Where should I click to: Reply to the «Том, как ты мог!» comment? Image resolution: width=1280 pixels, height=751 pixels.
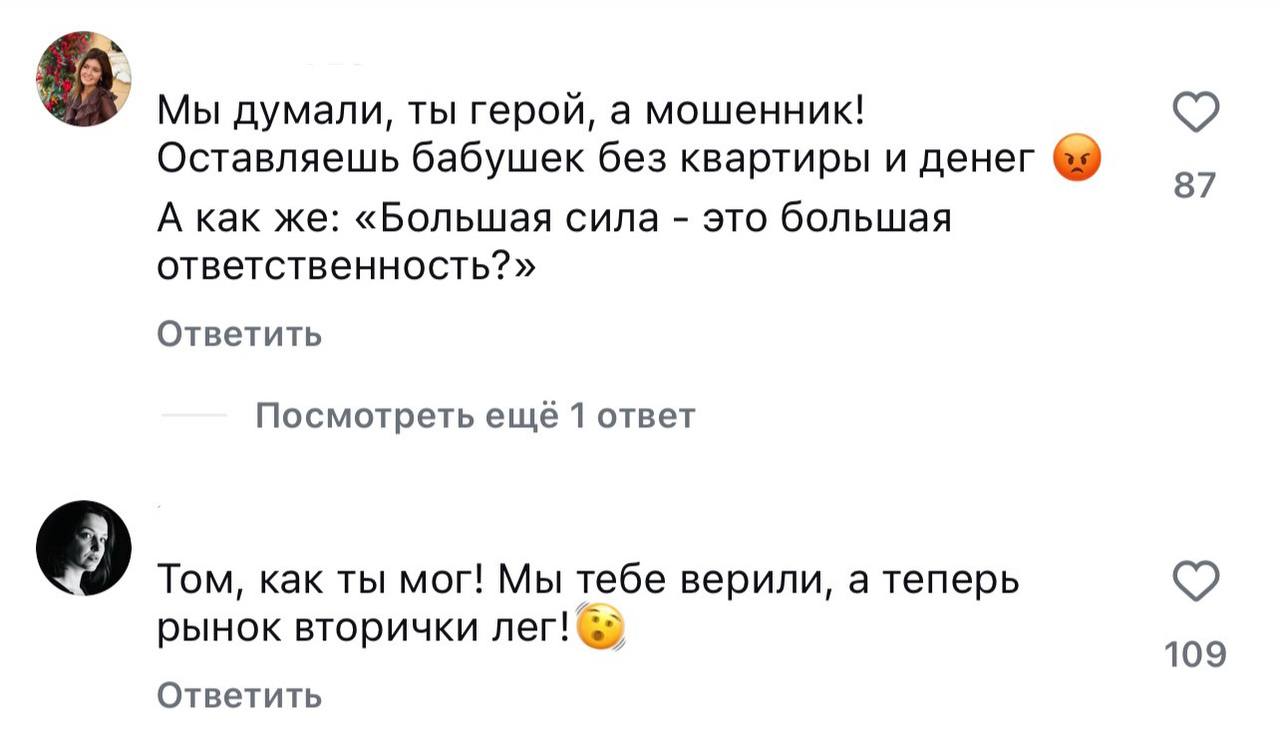tap(240, 694)
